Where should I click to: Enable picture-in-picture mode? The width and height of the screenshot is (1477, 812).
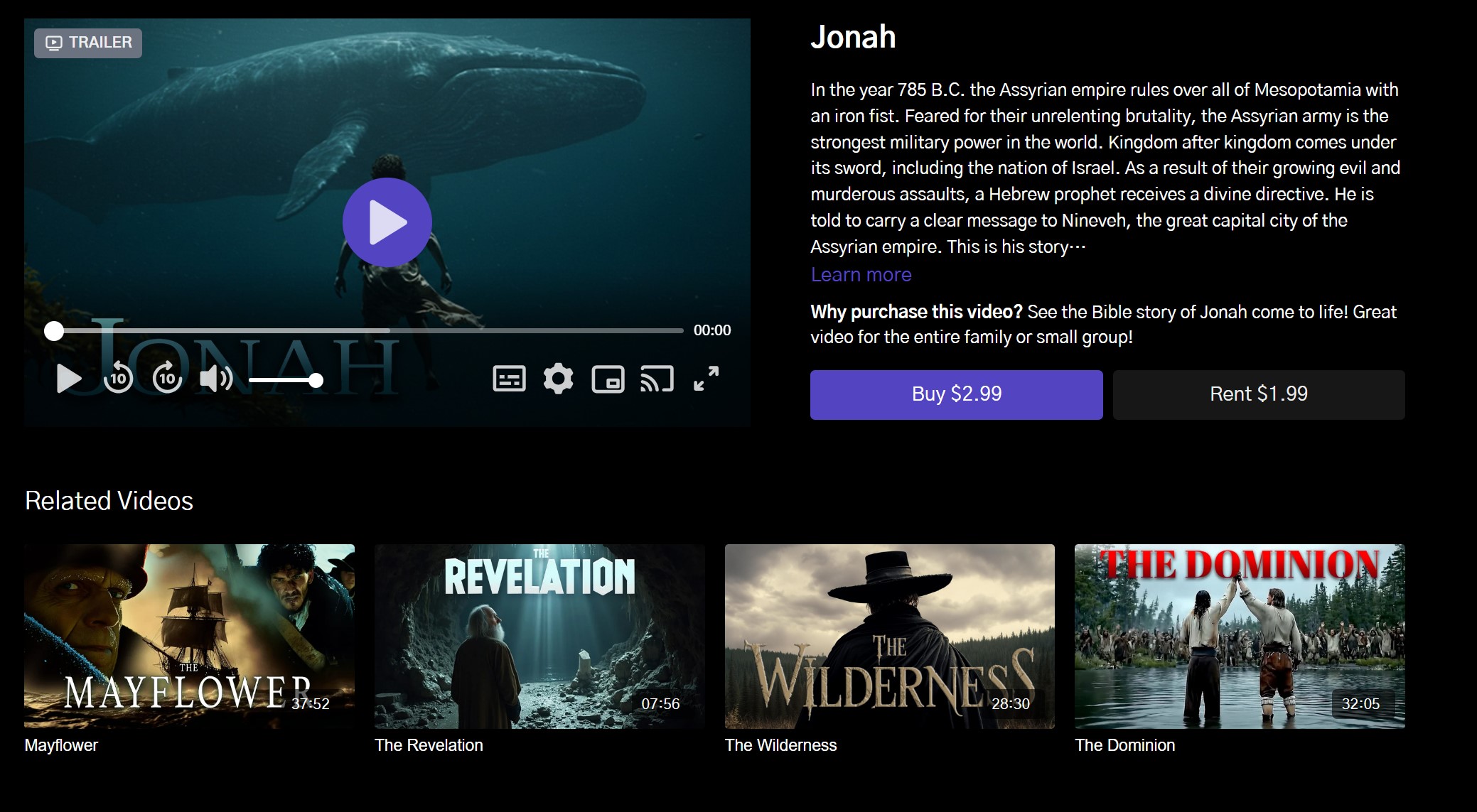coord(608,379)
